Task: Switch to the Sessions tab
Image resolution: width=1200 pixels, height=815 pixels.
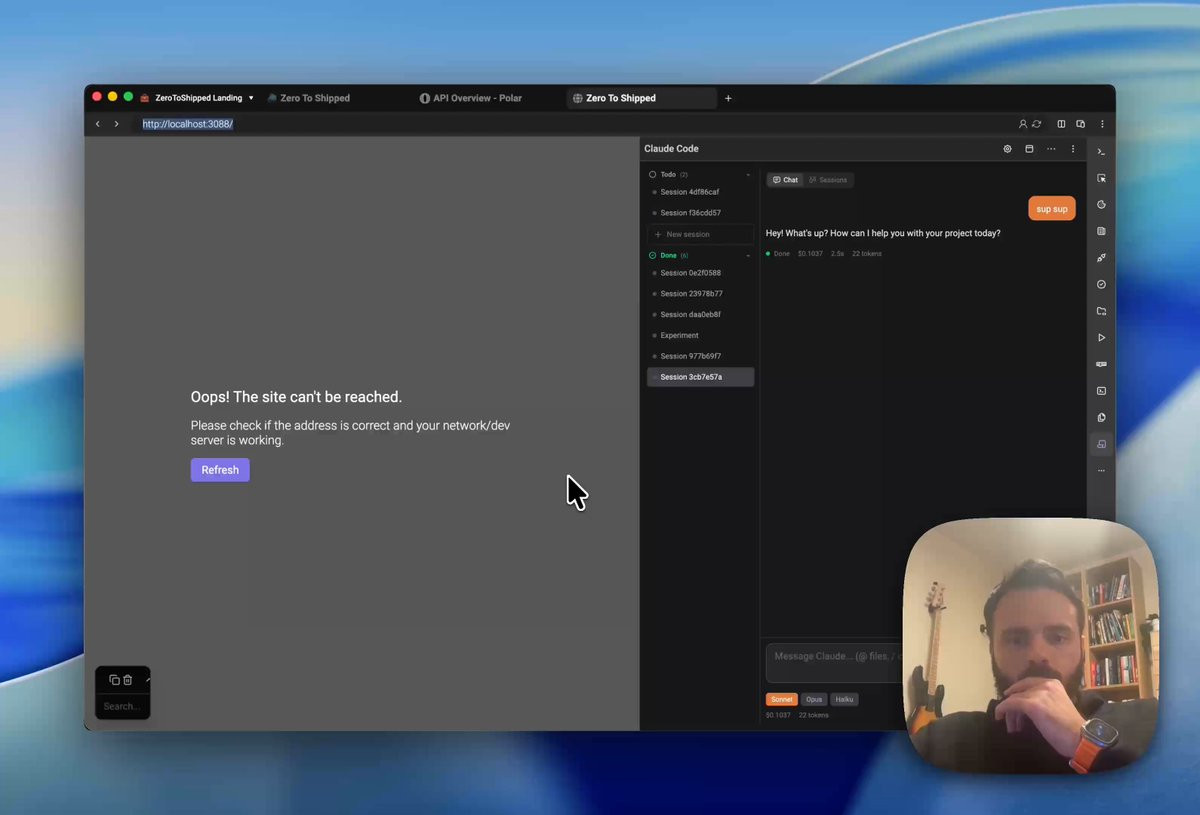Action: pos(828,180)
